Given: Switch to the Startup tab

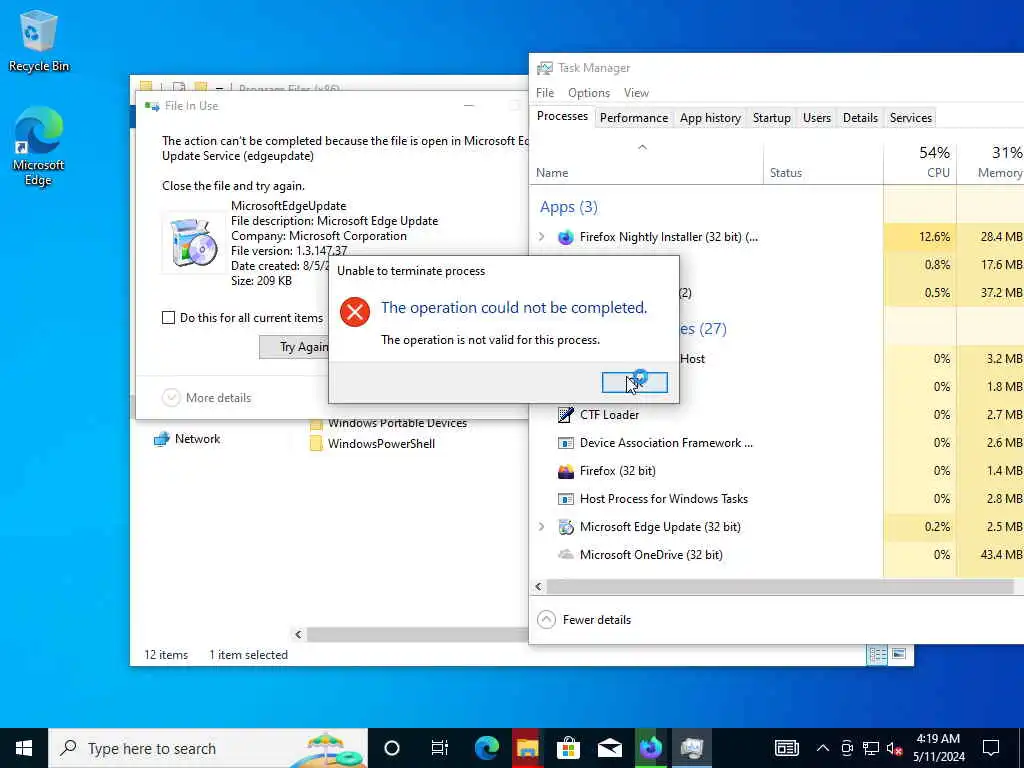Looking at the screenshot, I should click(x=771, y=118).
